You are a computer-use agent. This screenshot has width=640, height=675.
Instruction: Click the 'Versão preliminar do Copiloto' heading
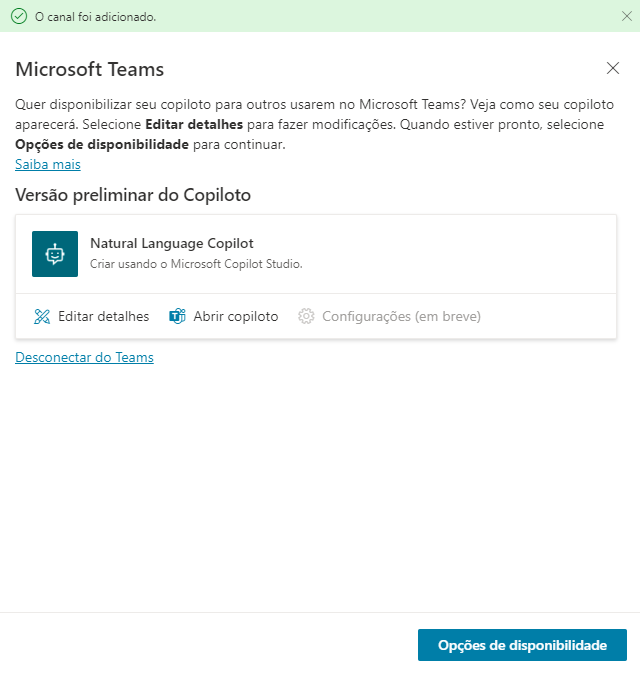[133, 195]
